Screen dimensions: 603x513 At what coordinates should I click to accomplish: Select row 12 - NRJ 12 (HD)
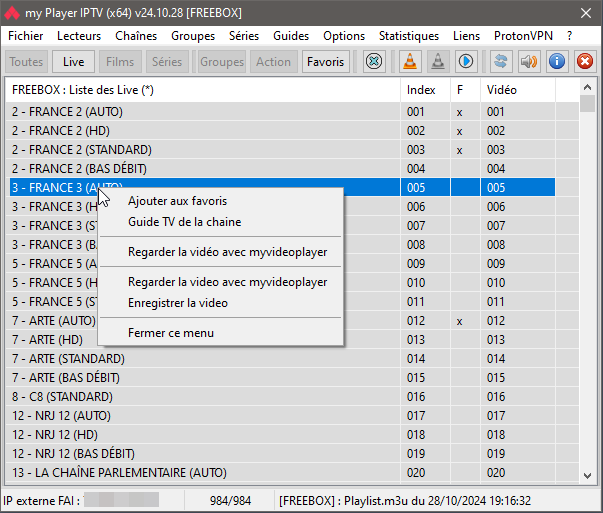(x=292, y=435)
